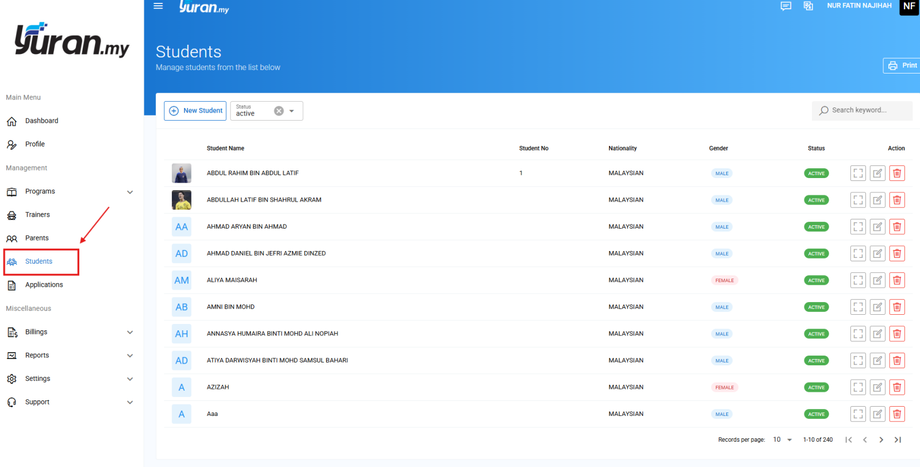Delete student AMNI BIN MOHD

[x=897, y=307]
